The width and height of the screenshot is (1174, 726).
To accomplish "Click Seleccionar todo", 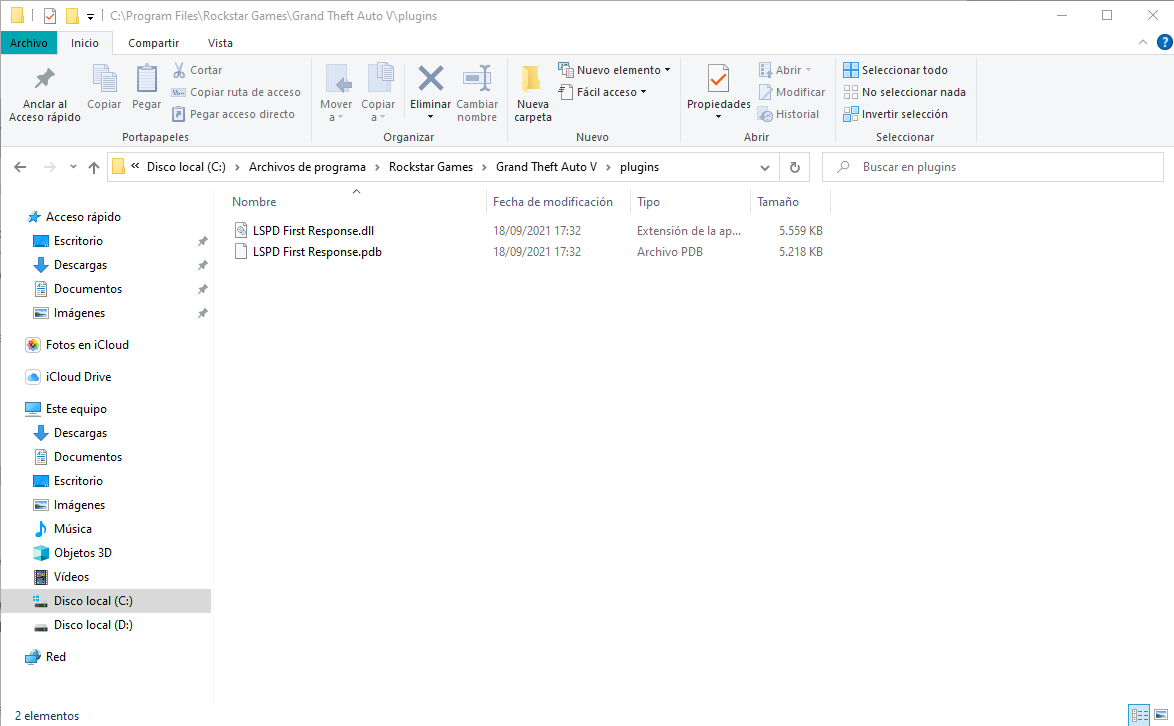I will coord(895,70).
